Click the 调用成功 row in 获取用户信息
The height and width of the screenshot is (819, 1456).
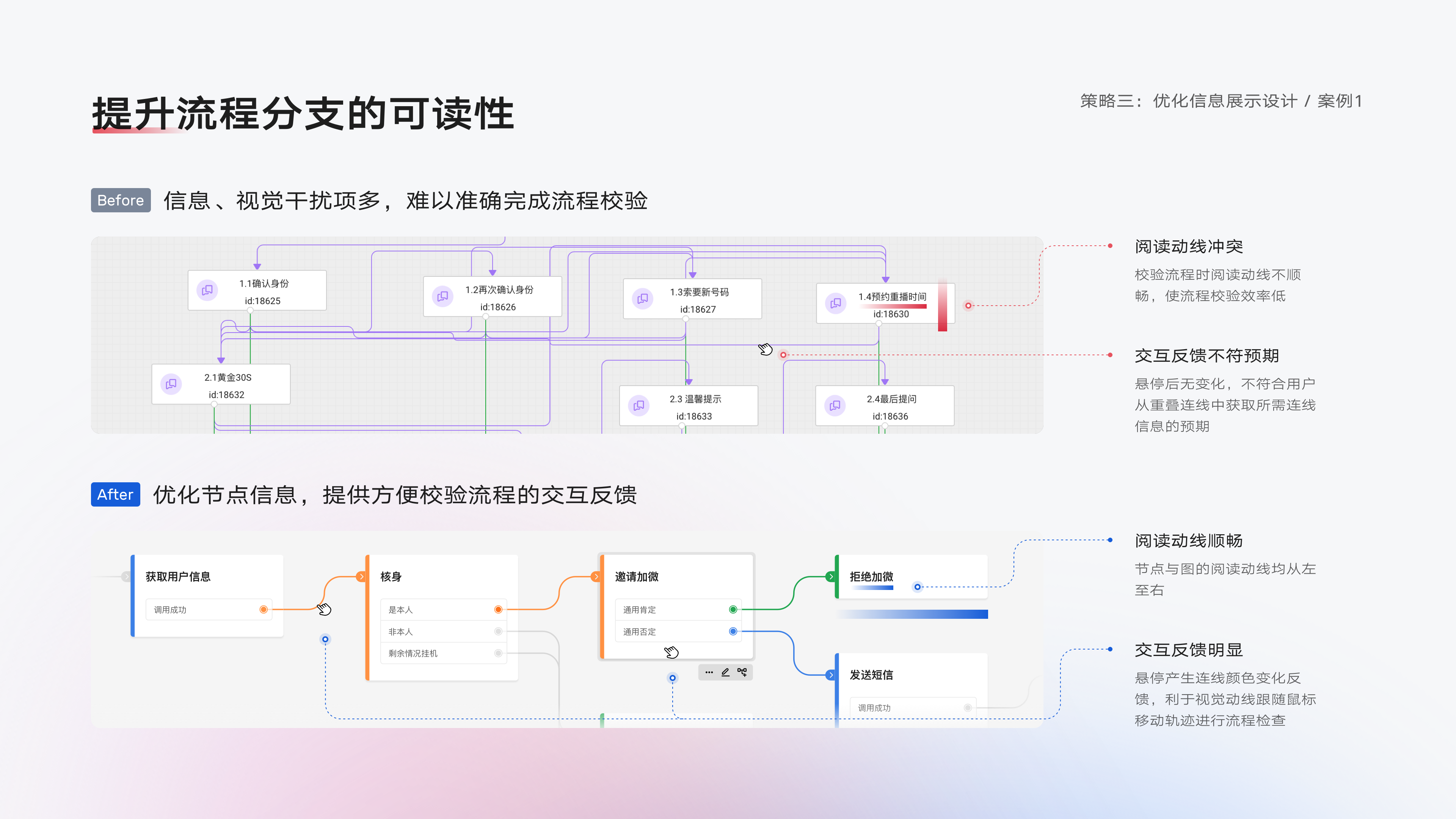pyautogui.click(x=209, y=609)
